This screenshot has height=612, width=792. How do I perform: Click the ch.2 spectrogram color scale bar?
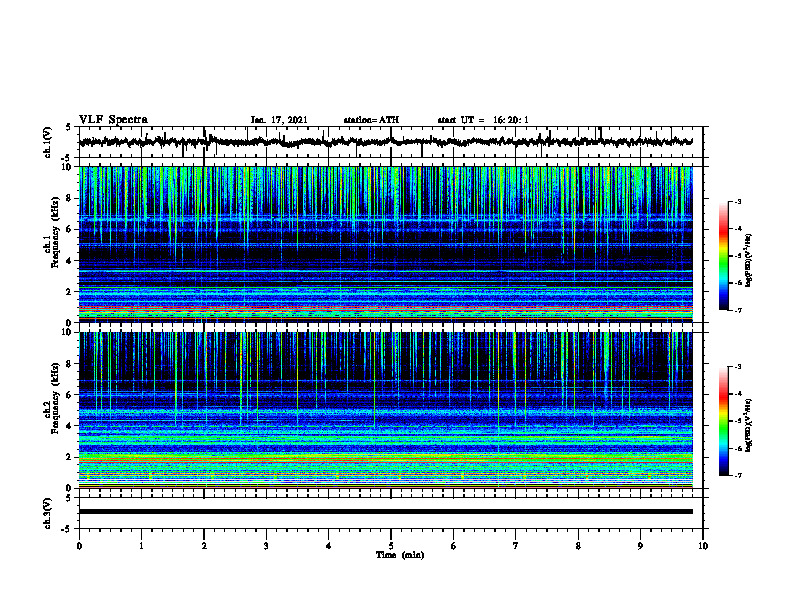point(723,421)
